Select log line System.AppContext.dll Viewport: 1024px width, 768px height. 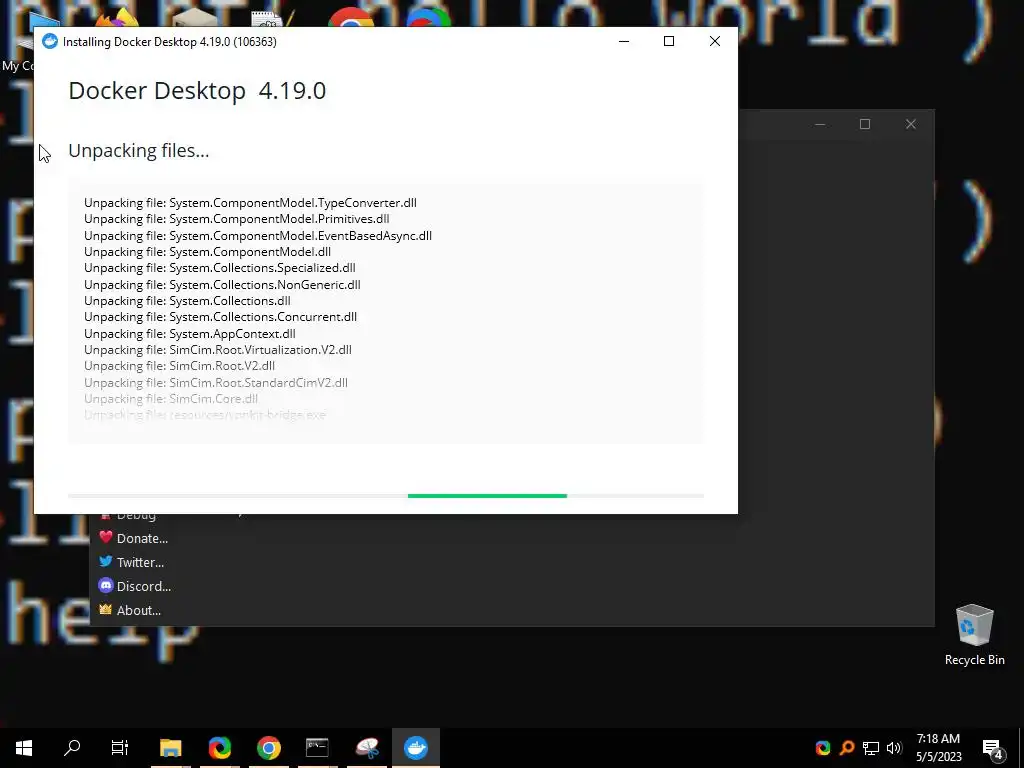(189, 334)
